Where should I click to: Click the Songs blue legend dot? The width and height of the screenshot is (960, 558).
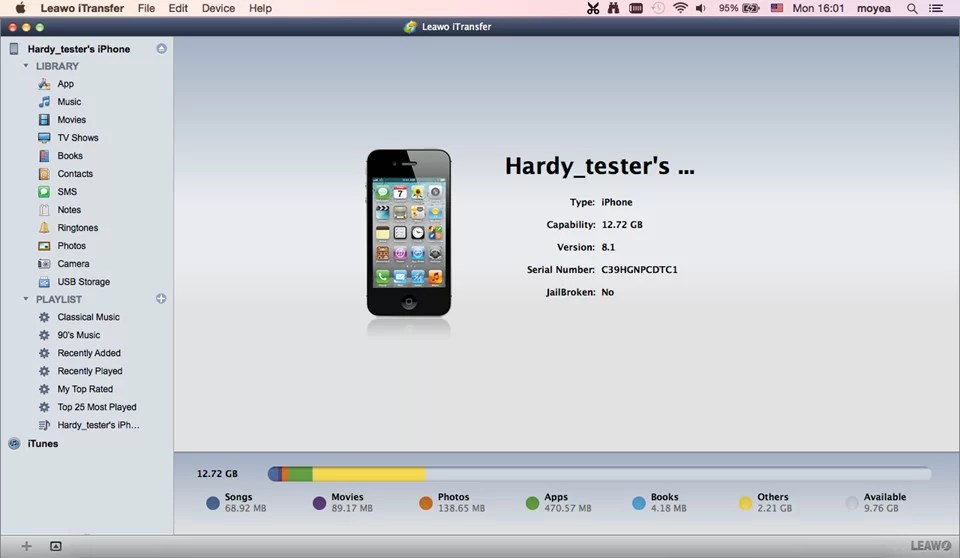[x=213, y=503]
